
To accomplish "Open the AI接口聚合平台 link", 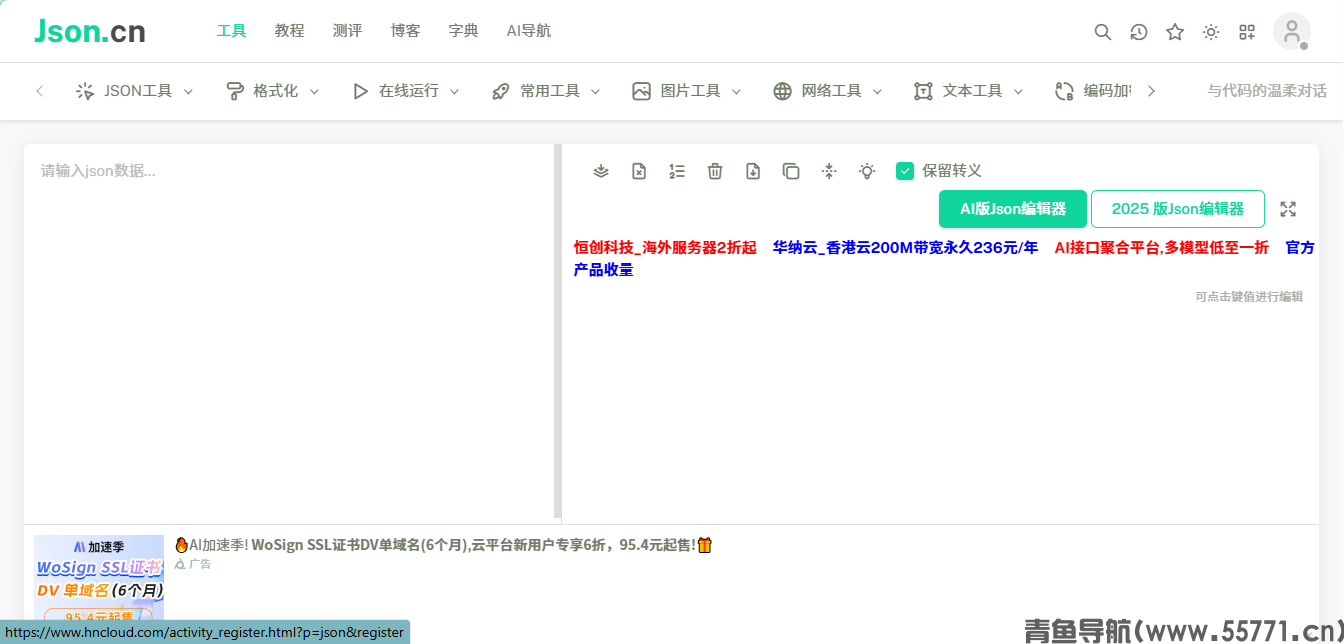I will click(1162, 248).
